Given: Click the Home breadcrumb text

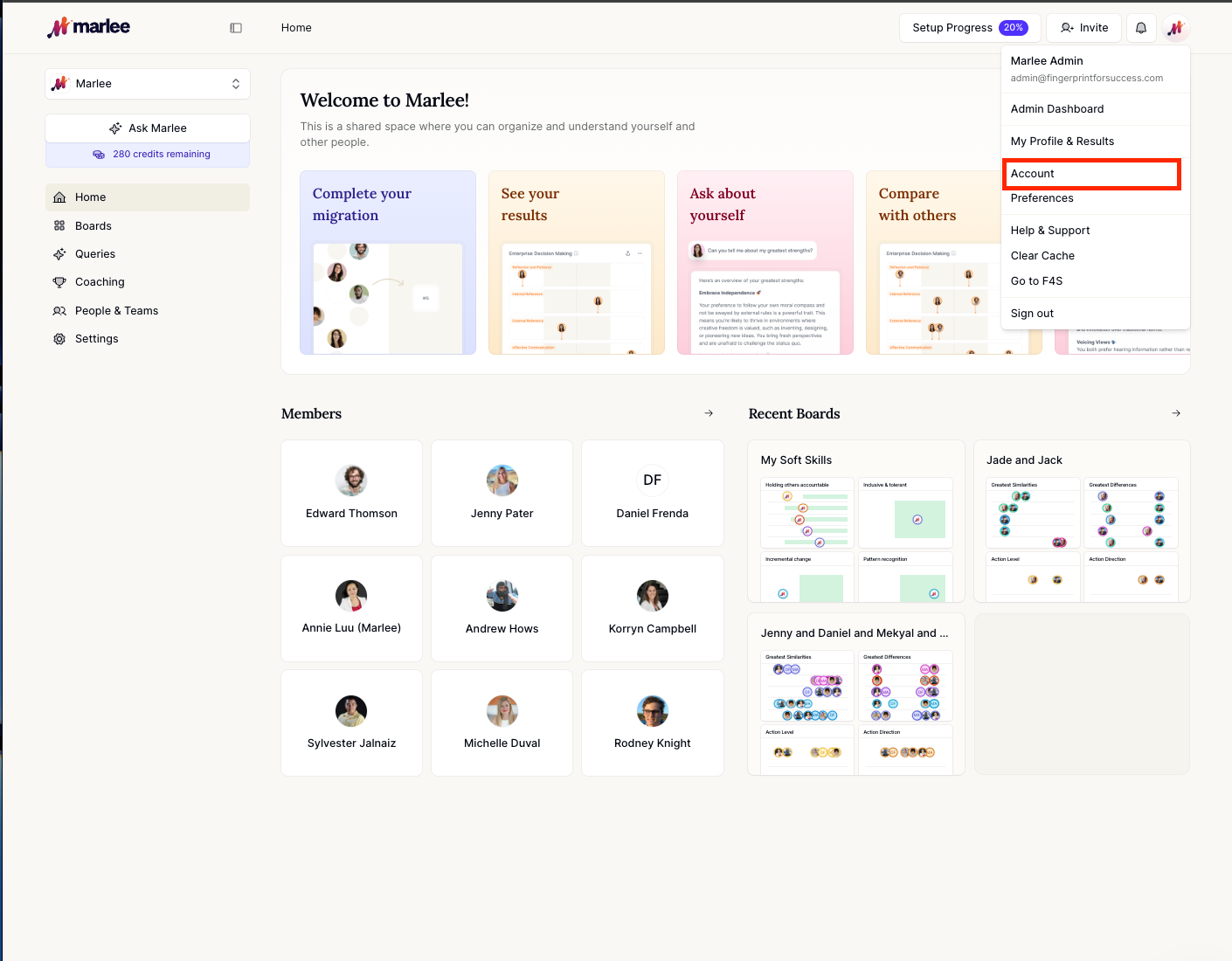Looking at the screenshot, I should [296, 28].
